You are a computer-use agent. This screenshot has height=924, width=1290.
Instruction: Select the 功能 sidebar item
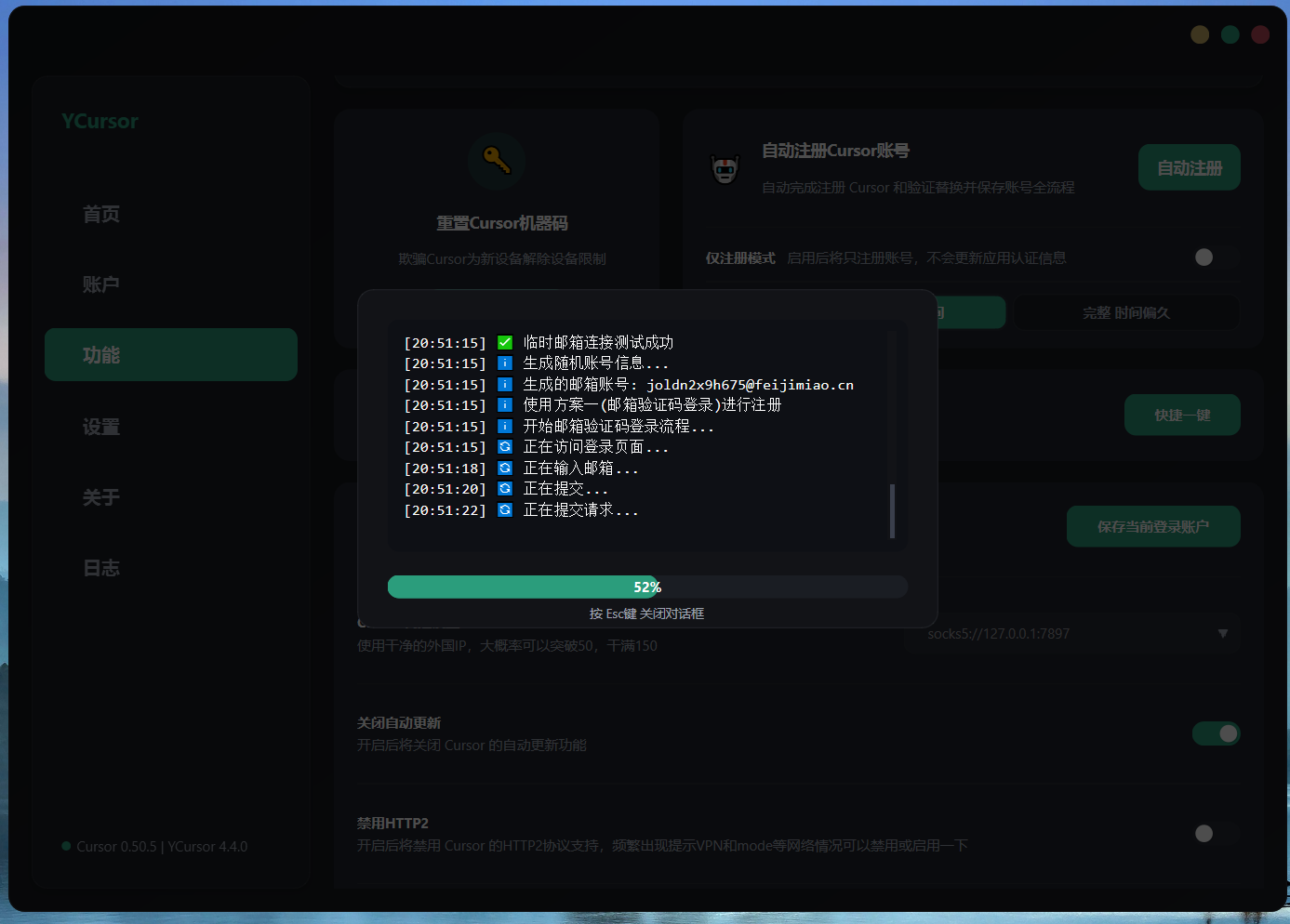coord(171,355)
